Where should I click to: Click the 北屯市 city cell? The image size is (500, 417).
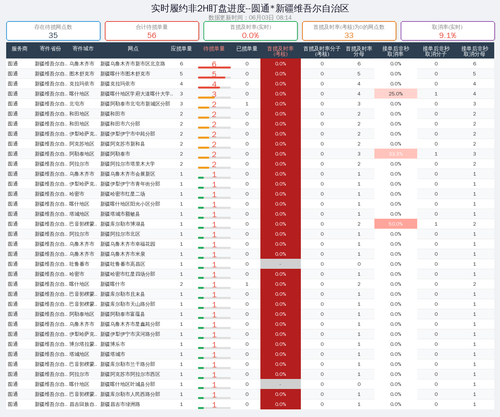click(x=77, y=104)
